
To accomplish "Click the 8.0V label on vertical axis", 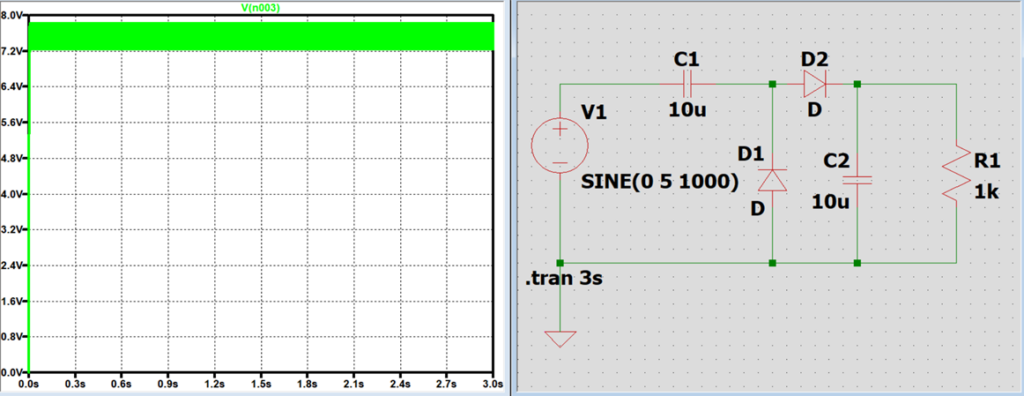I will (x=14, y=15).
